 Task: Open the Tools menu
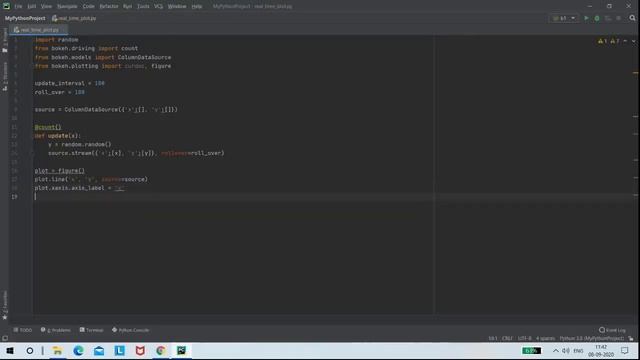tap(143, 7)
